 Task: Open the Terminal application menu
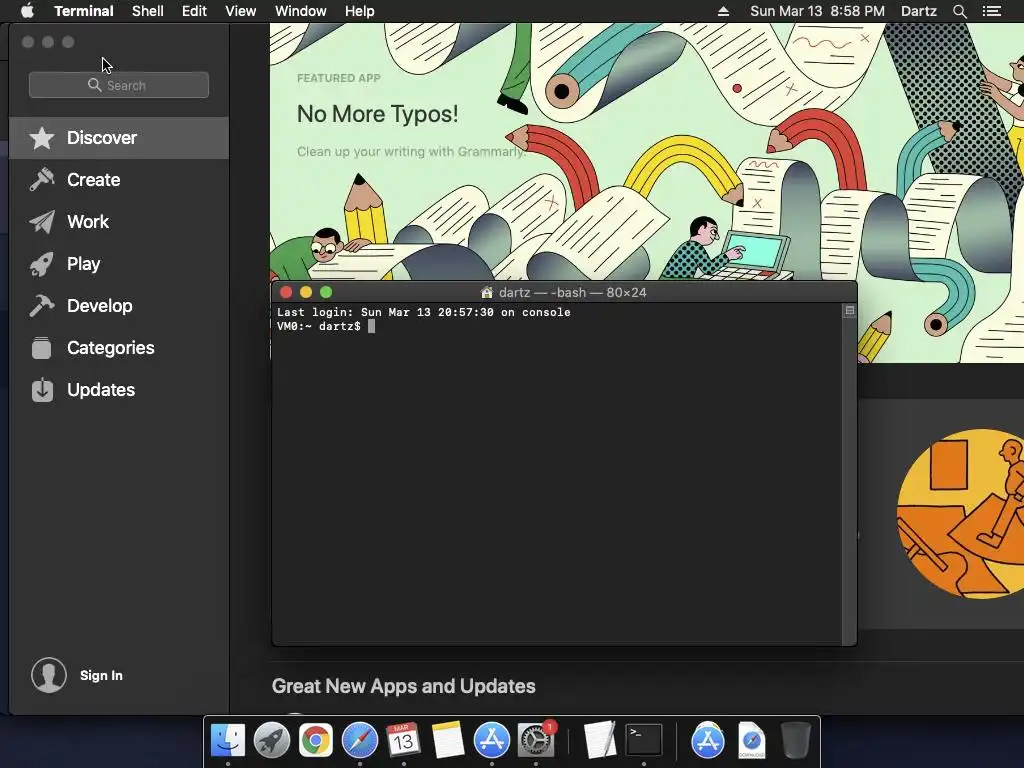click(x=84, y=11)
